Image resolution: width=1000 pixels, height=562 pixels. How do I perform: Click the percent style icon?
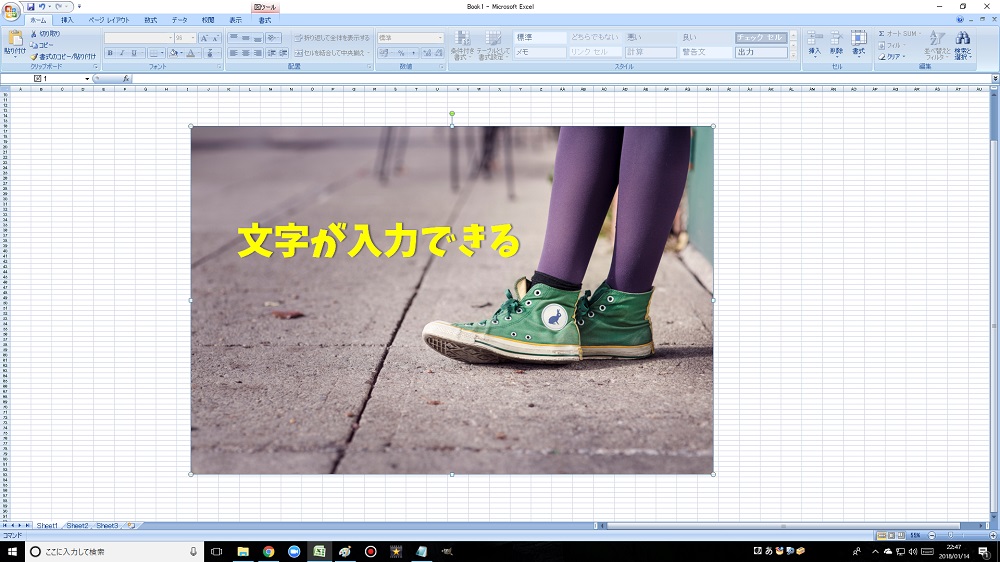[x=401, y=53]
